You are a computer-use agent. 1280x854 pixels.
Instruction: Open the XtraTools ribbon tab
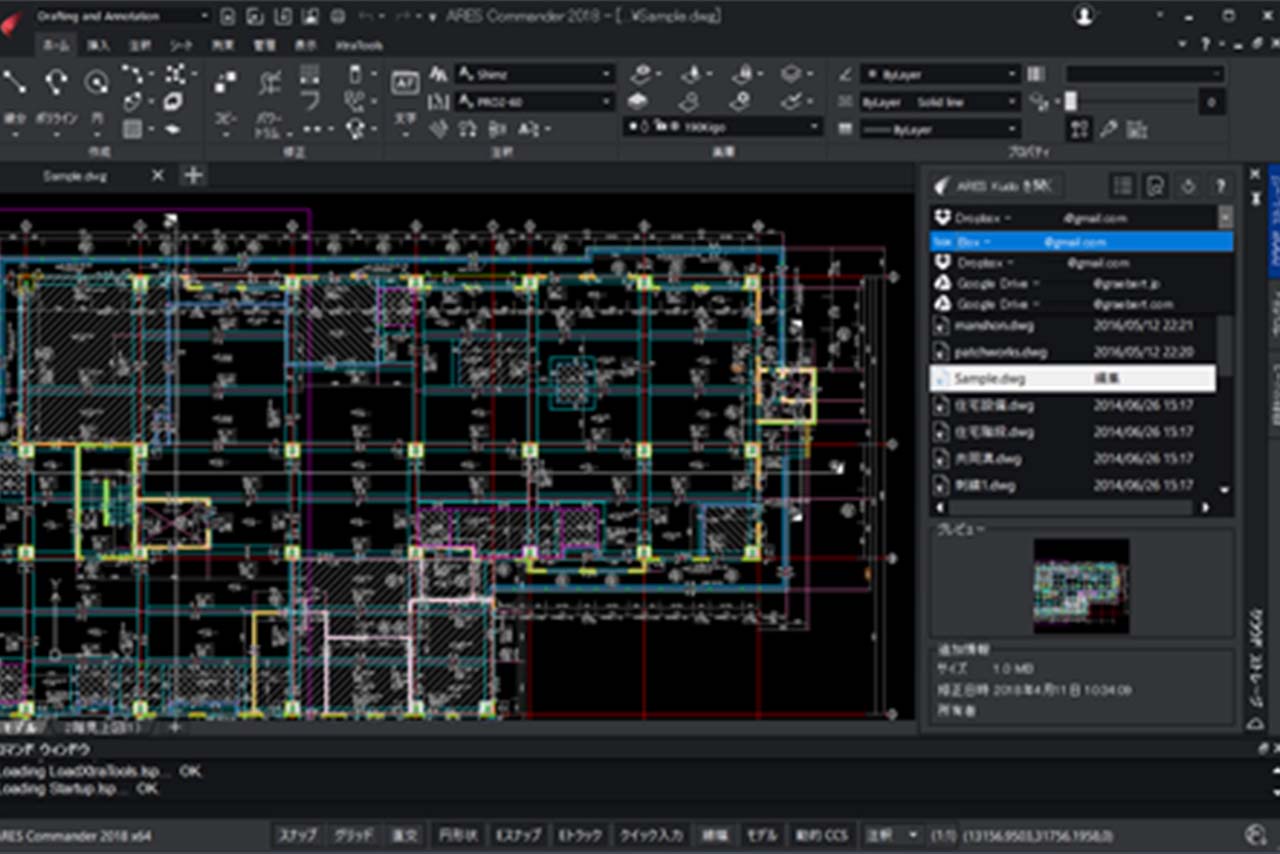[359, 45]
